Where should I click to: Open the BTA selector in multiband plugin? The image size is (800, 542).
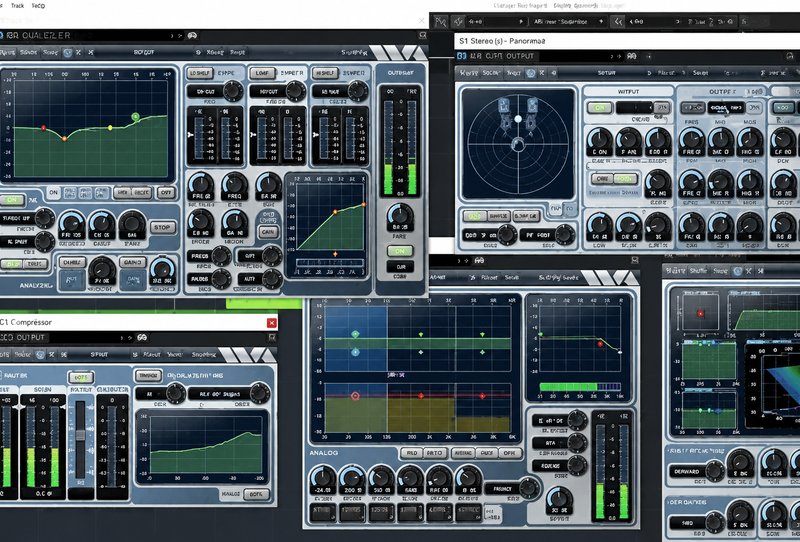551,443
